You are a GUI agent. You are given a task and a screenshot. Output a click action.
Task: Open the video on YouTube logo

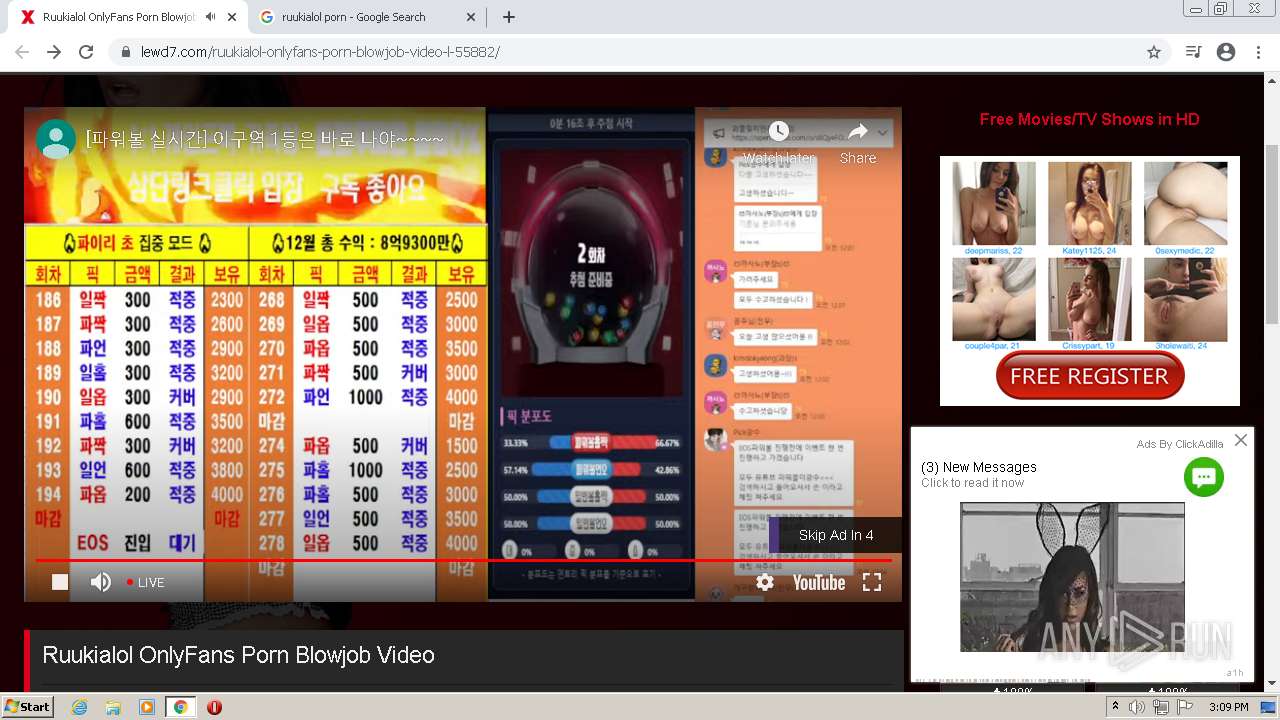tap(819, 582)
